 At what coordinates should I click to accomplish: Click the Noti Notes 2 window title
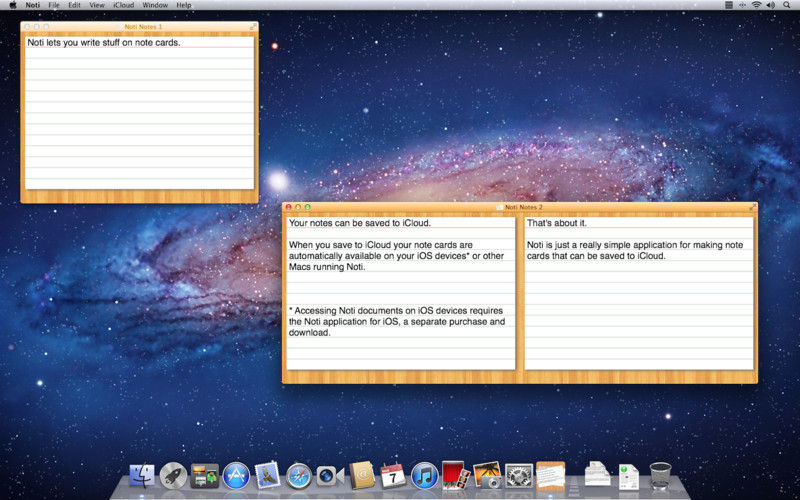[523, 207]
